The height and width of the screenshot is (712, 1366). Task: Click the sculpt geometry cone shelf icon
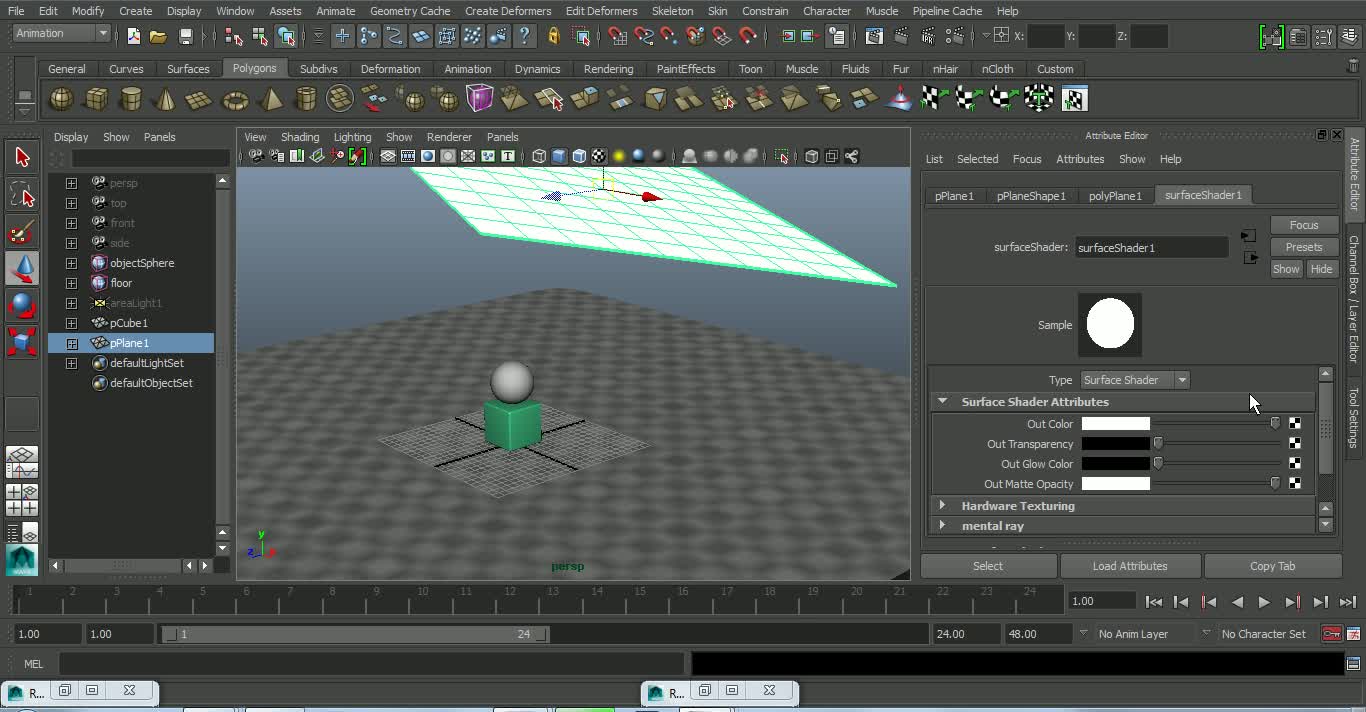pos(899,99)
